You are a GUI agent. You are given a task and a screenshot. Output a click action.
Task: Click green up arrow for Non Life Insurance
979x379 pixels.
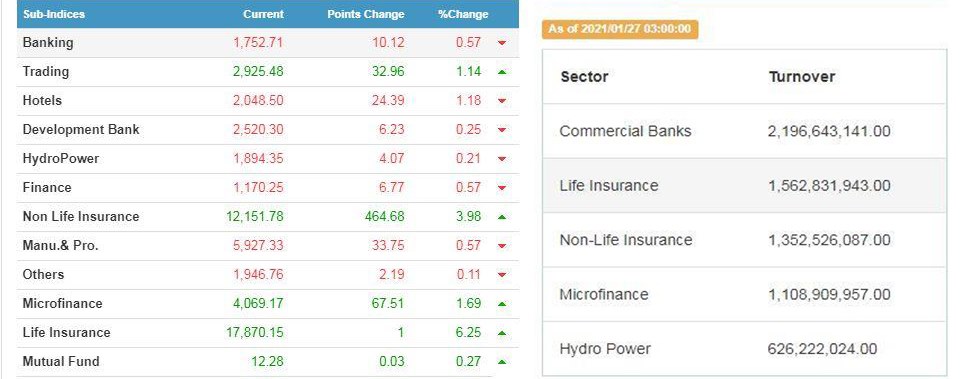[502, 217]
